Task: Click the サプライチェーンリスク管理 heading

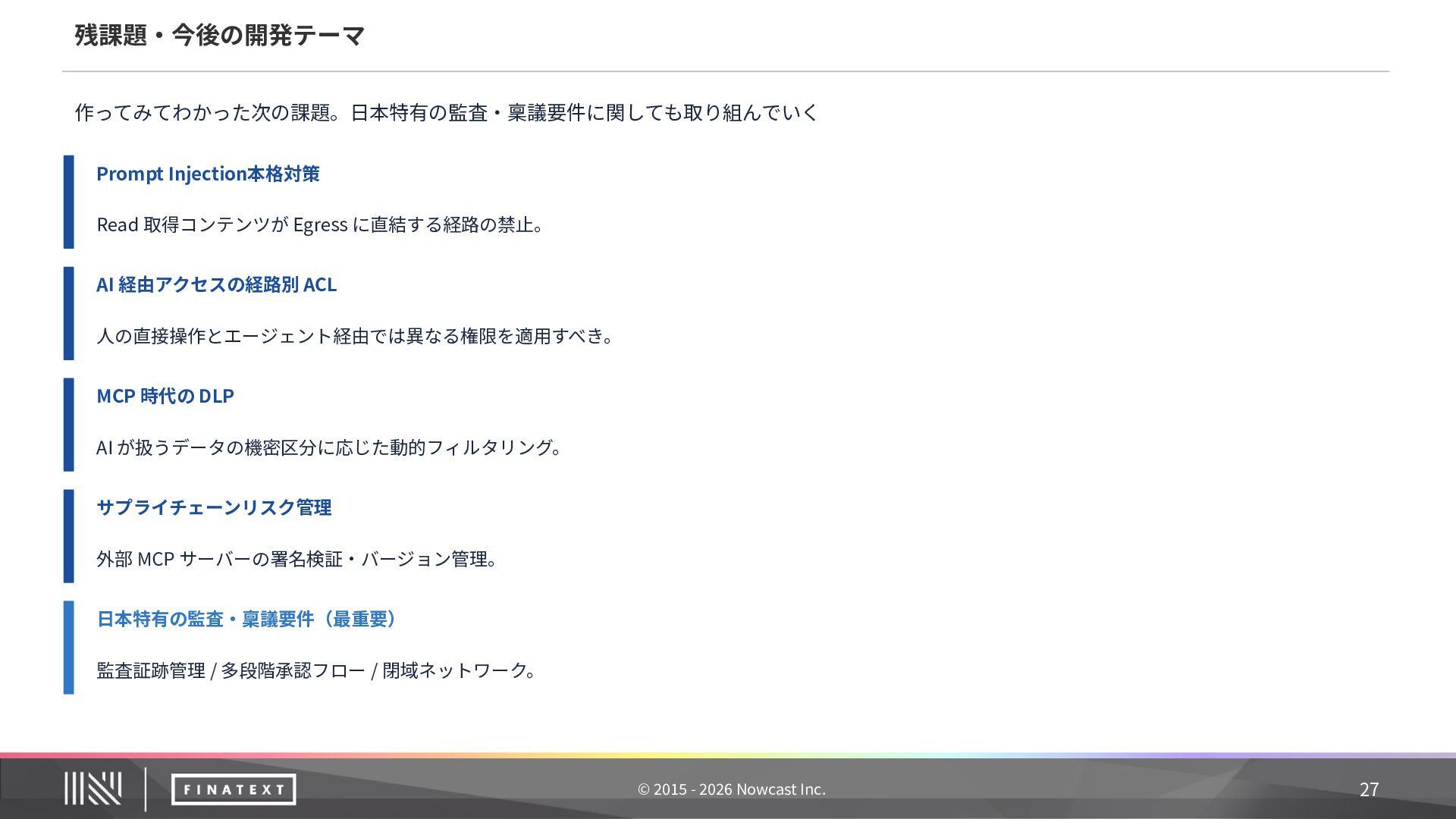Action: click(214, 507)
